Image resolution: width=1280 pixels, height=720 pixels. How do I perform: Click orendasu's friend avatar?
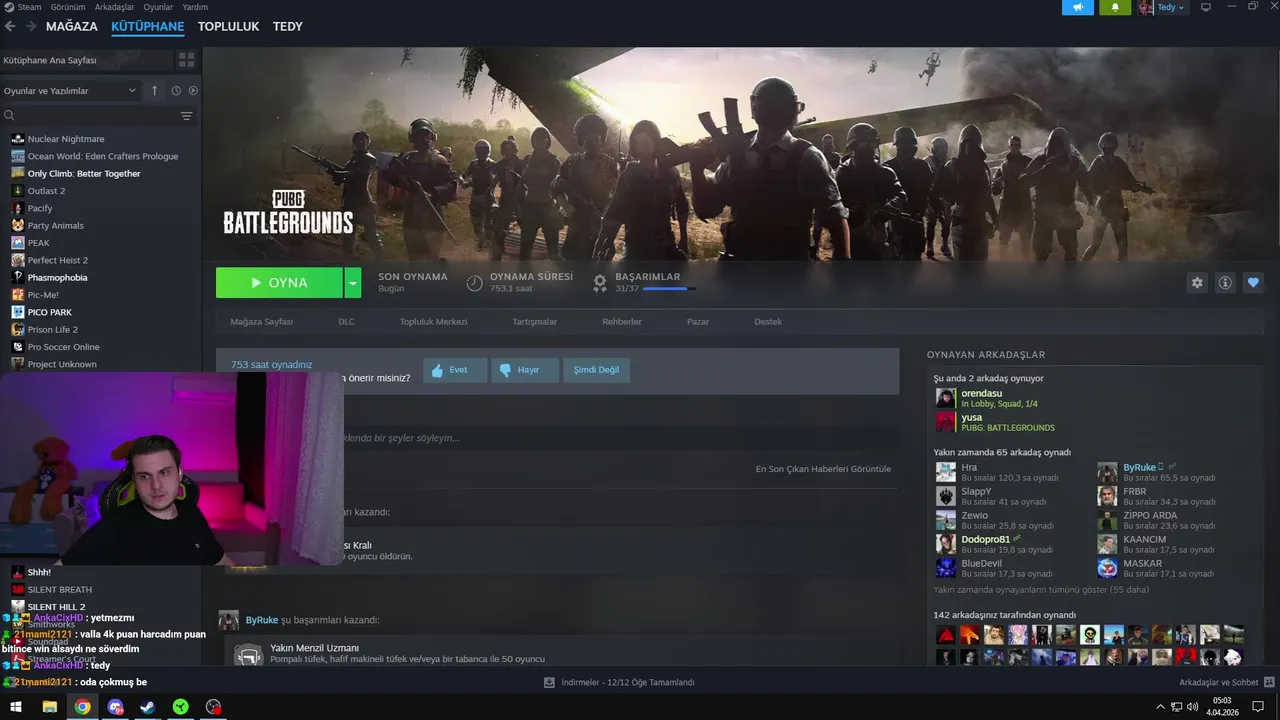(945, 398)
